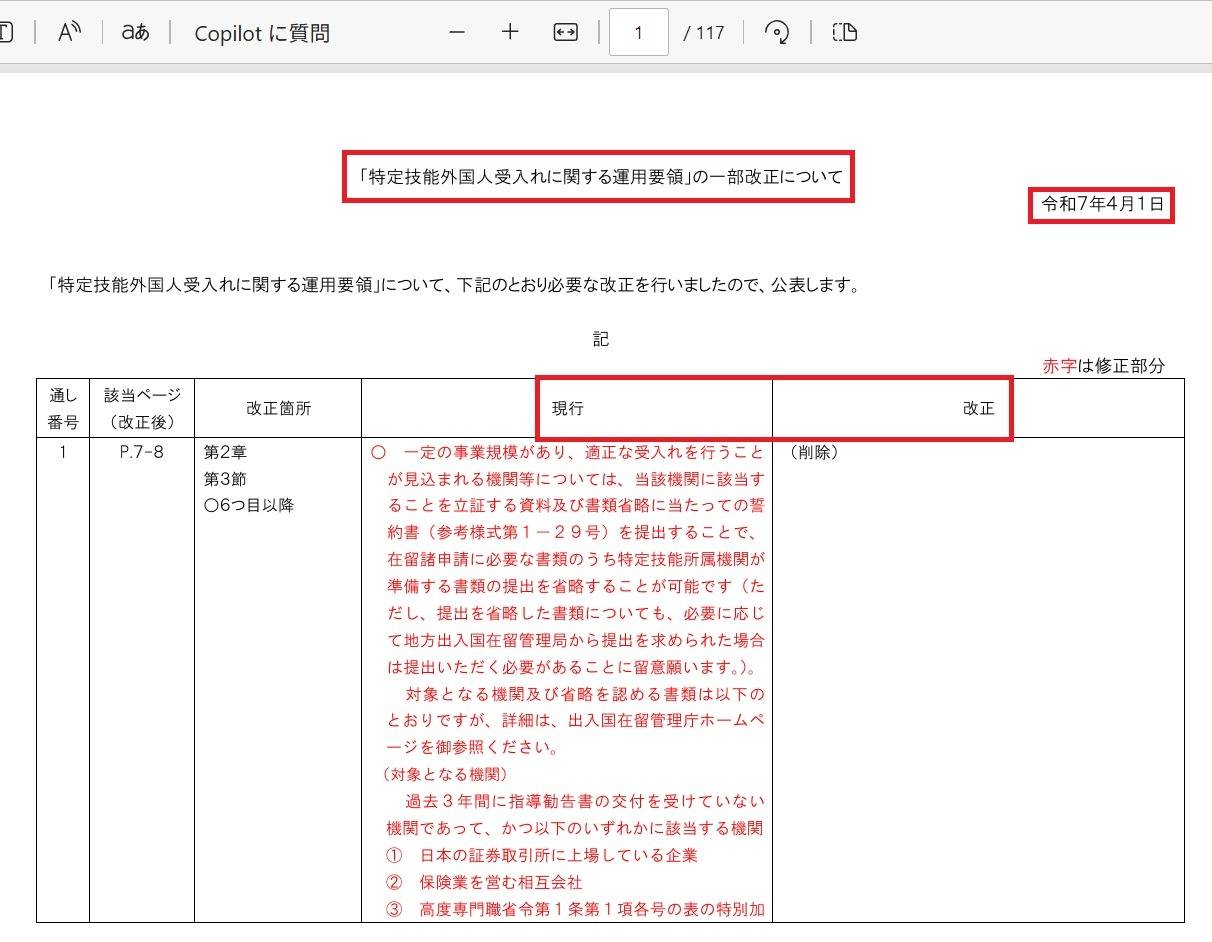Click the (削除) text in 改正 column
1212x942 pixels.
[x=813, y=452]
